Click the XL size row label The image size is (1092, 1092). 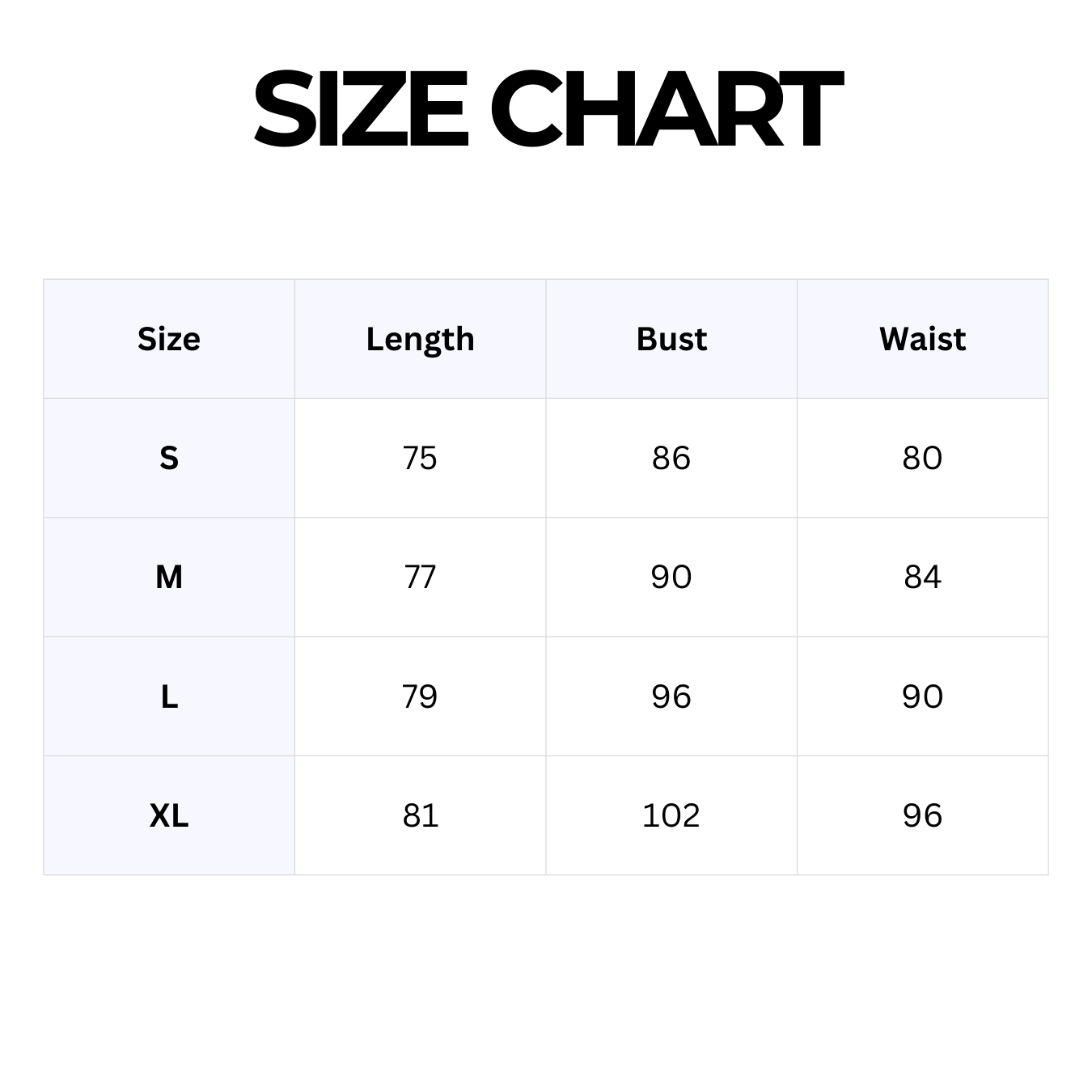[x=169, y=815]
